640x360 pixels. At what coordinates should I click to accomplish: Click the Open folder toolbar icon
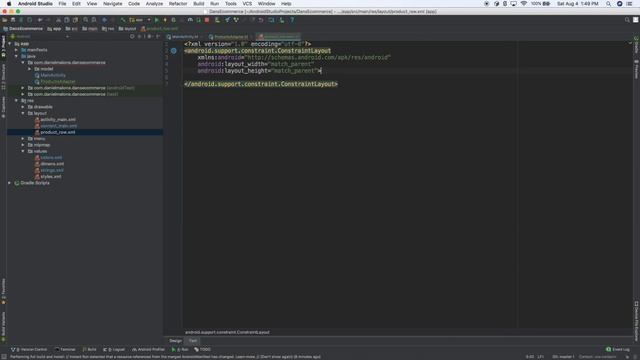click(4, 20)
